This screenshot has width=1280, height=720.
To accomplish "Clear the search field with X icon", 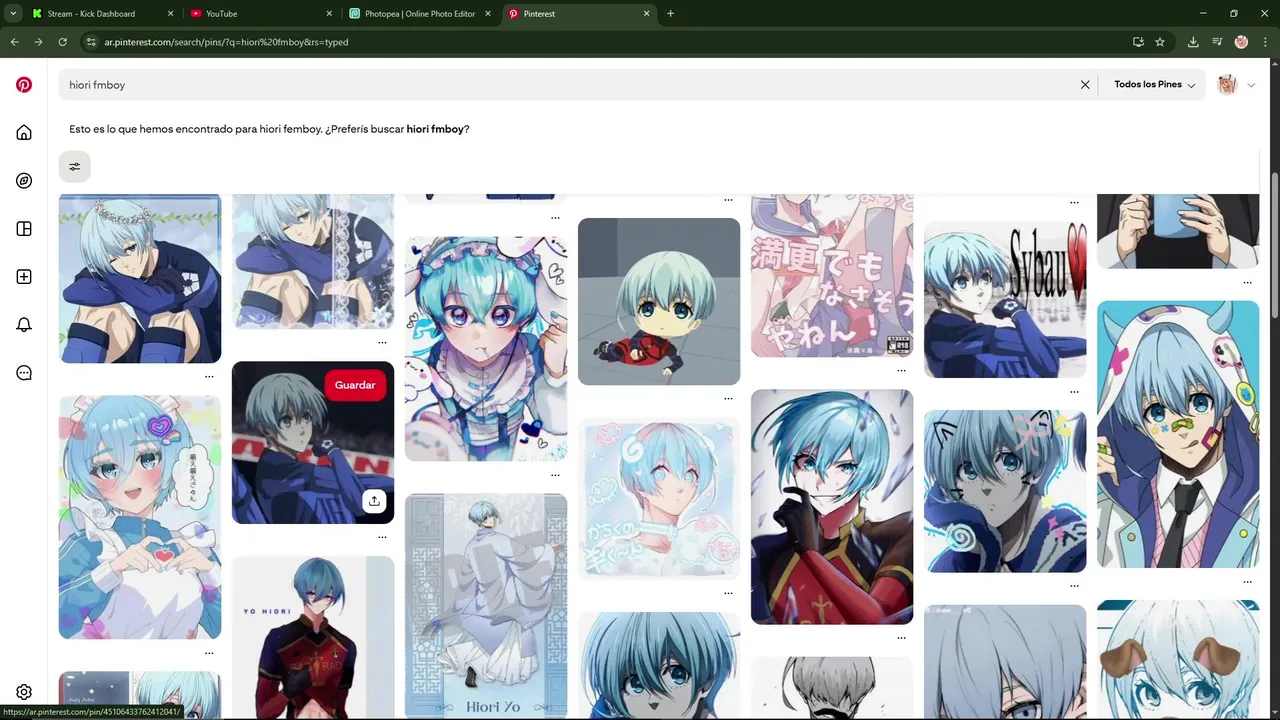I will pyautogui.click(x=1085, y=85).
